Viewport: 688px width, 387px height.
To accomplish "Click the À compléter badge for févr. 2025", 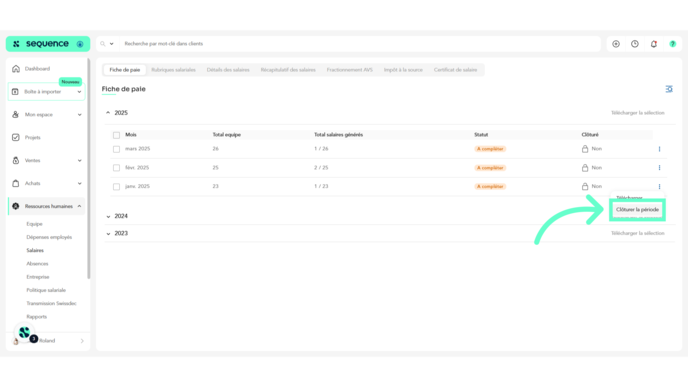I will [490, 168].
